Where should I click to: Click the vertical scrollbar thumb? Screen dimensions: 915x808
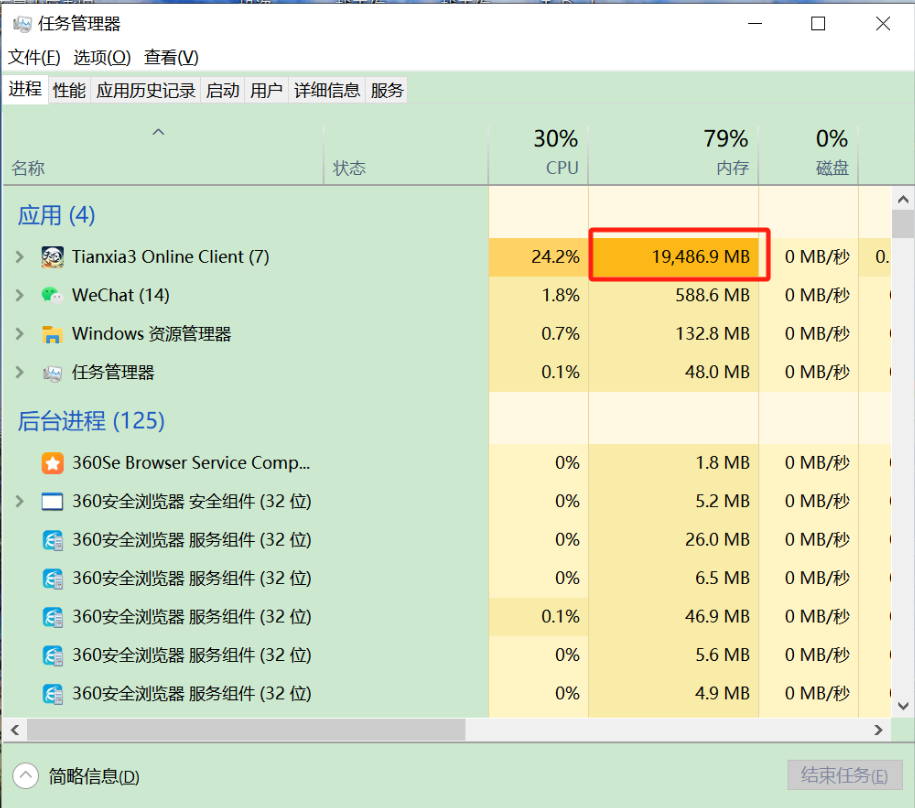[903, 225]
